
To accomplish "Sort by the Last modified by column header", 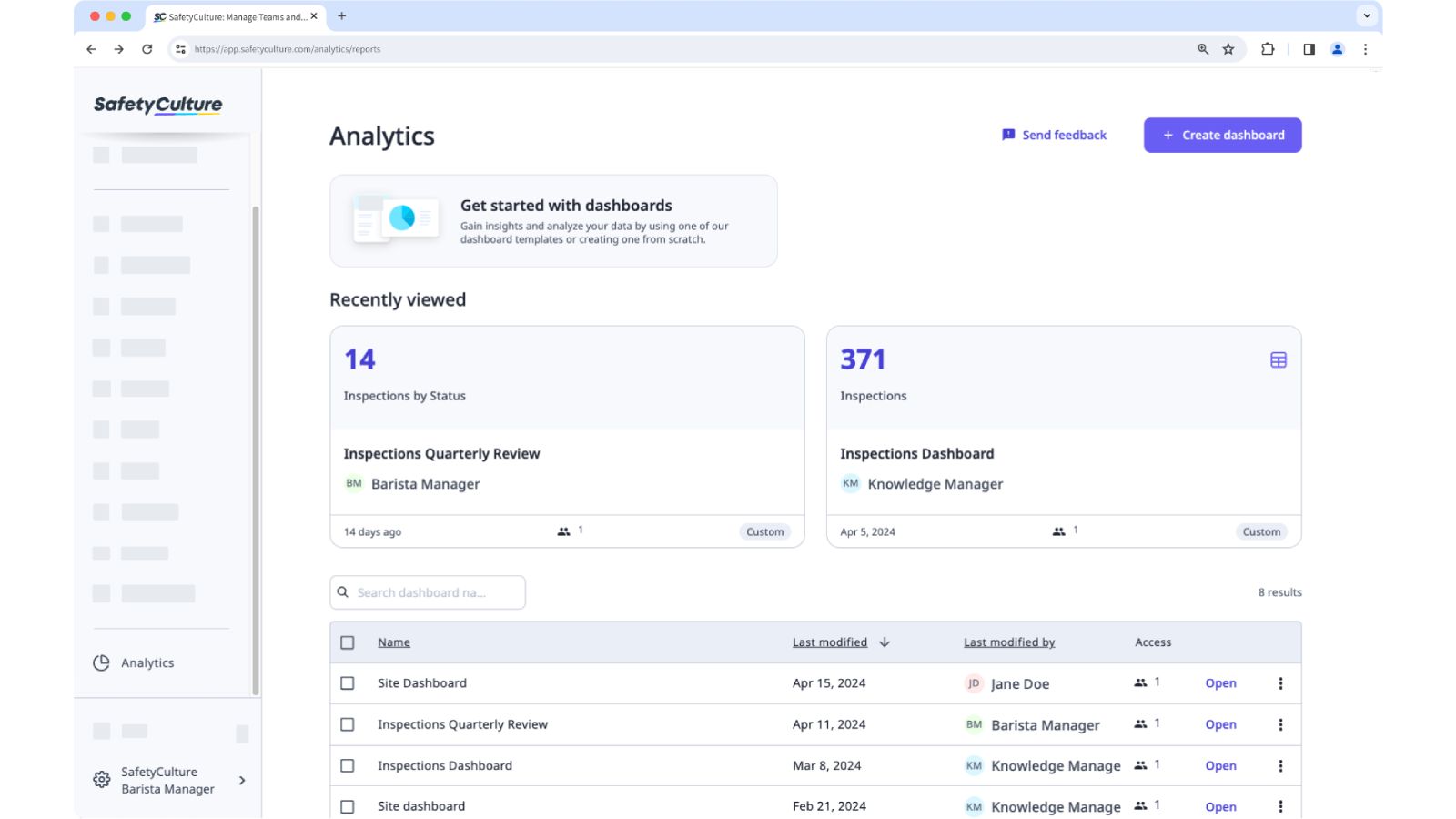I will point(1008,642).
